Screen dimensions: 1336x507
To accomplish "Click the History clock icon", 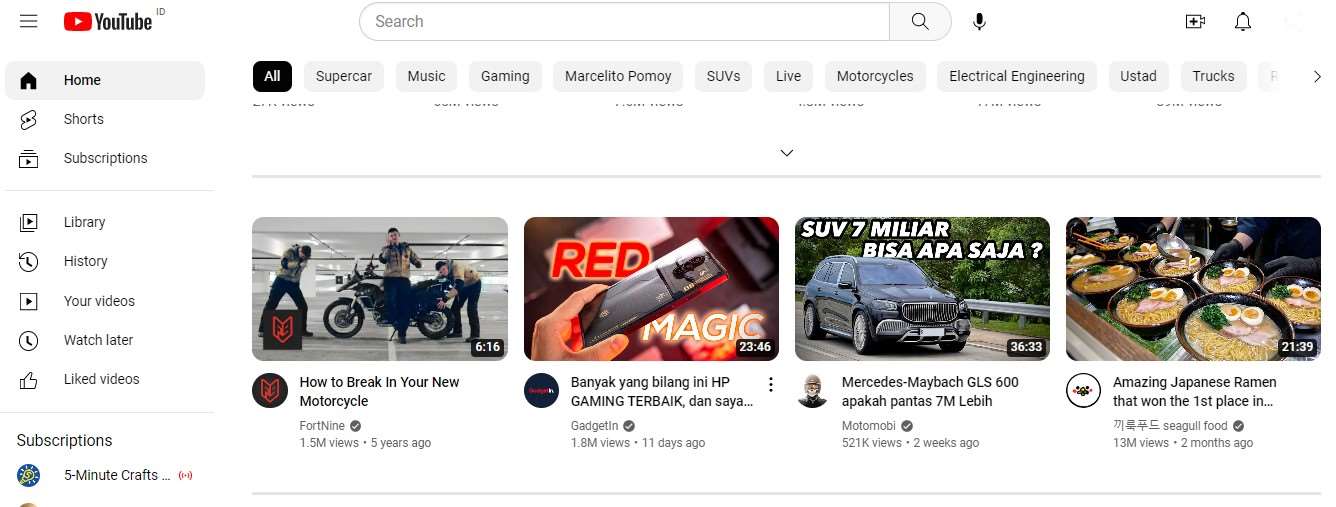I will (28, 261).
